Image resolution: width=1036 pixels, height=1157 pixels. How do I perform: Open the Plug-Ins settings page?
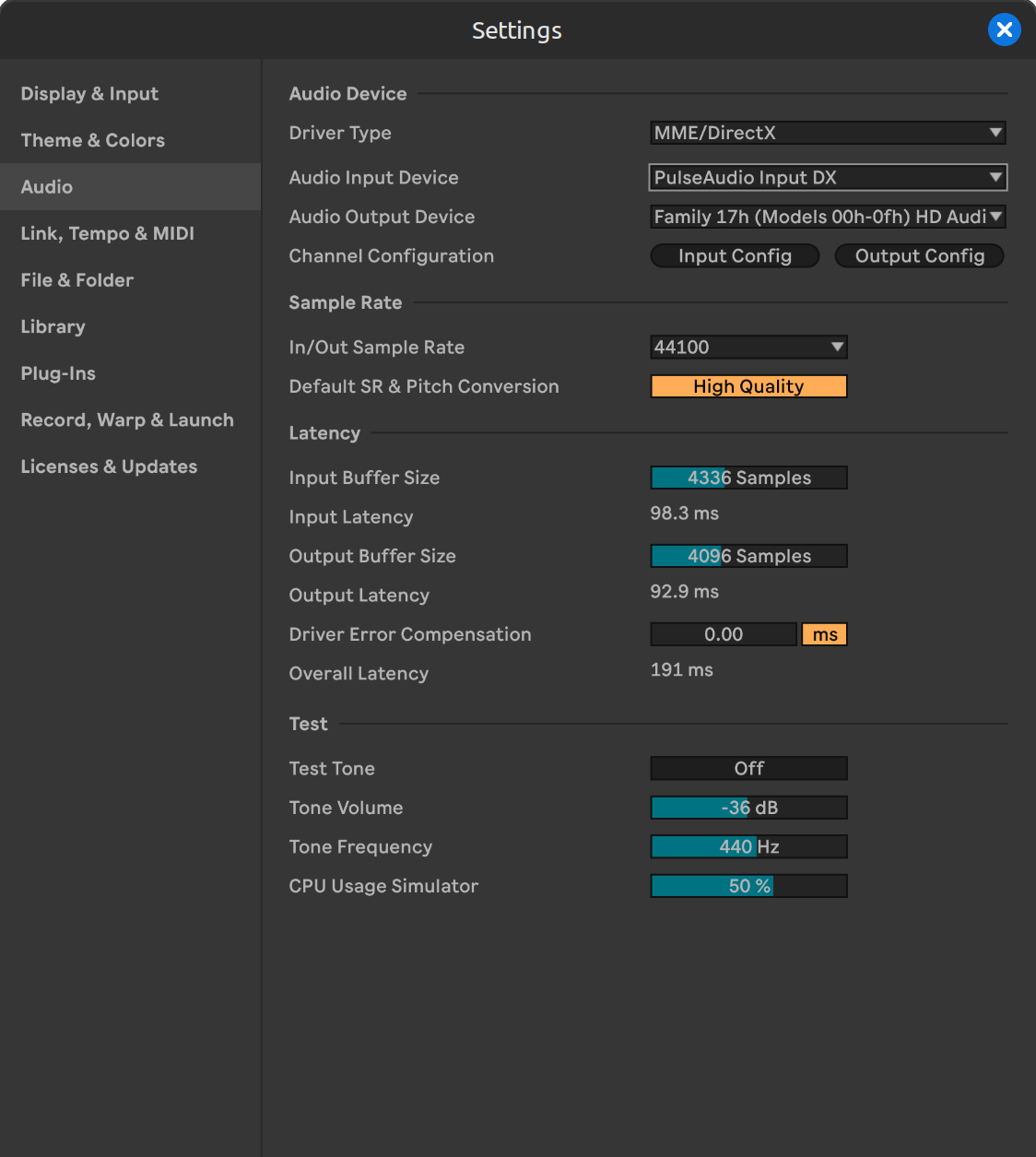58,373
